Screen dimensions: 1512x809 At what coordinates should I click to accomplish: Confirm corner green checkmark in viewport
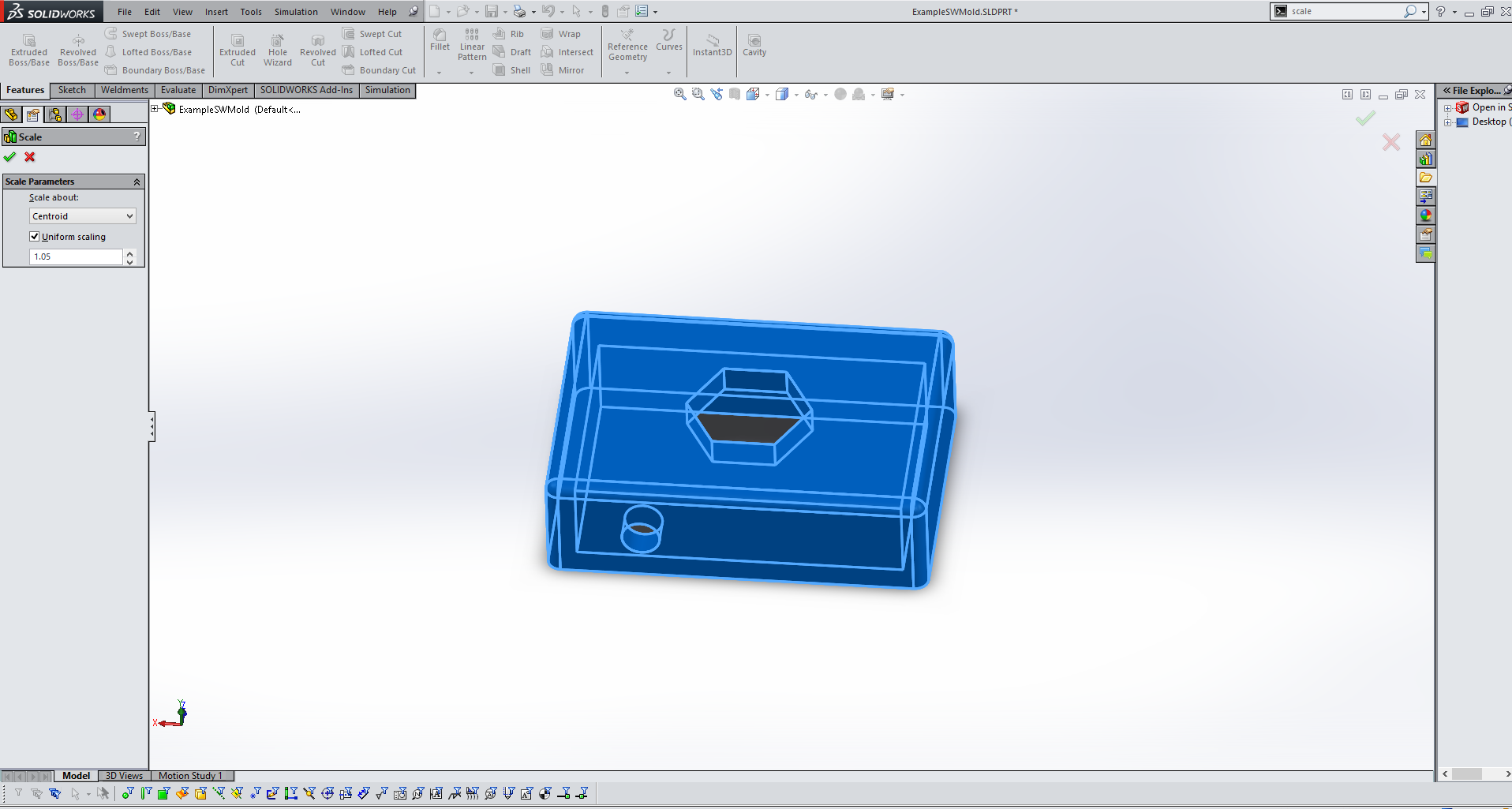click(1365, 118)
